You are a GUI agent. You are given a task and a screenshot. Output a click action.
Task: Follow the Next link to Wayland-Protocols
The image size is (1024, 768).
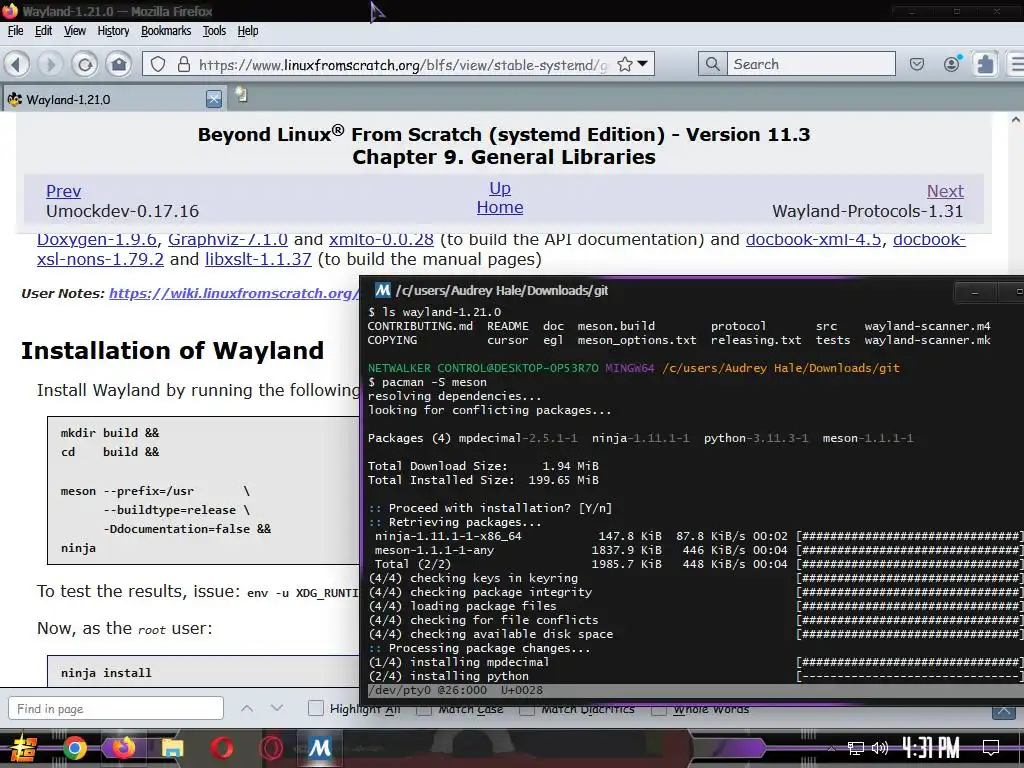945,191
